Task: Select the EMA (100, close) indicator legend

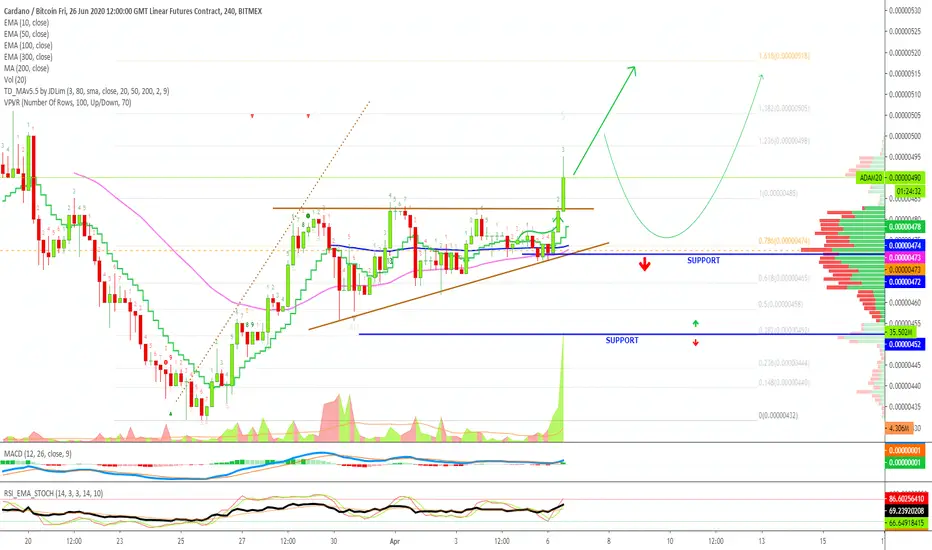Action: coord(28,45)
